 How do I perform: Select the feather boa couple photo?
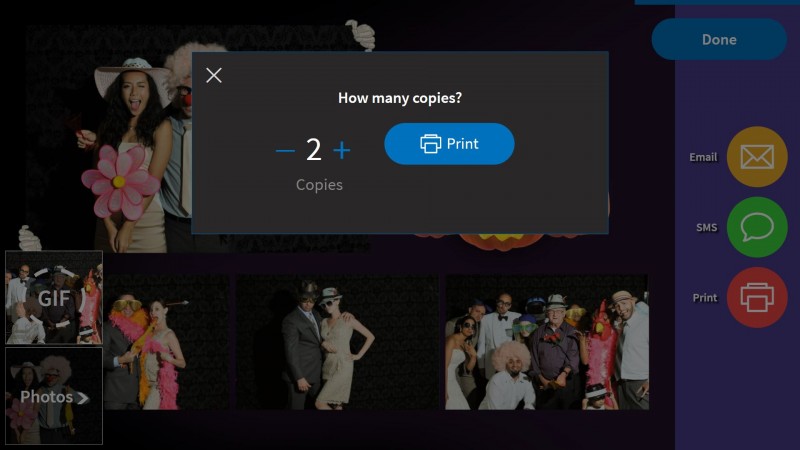tap(166, 342)
